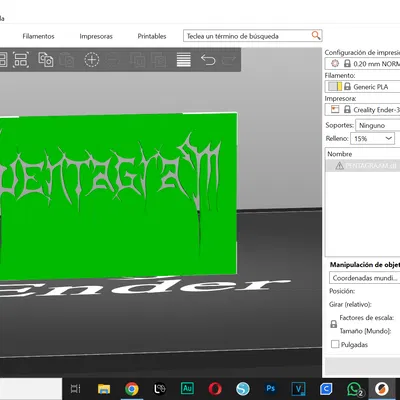This screenshot has height=400, width=400.
Task: Add an instance with the plus-circle icon
Action: click(92, 60)
